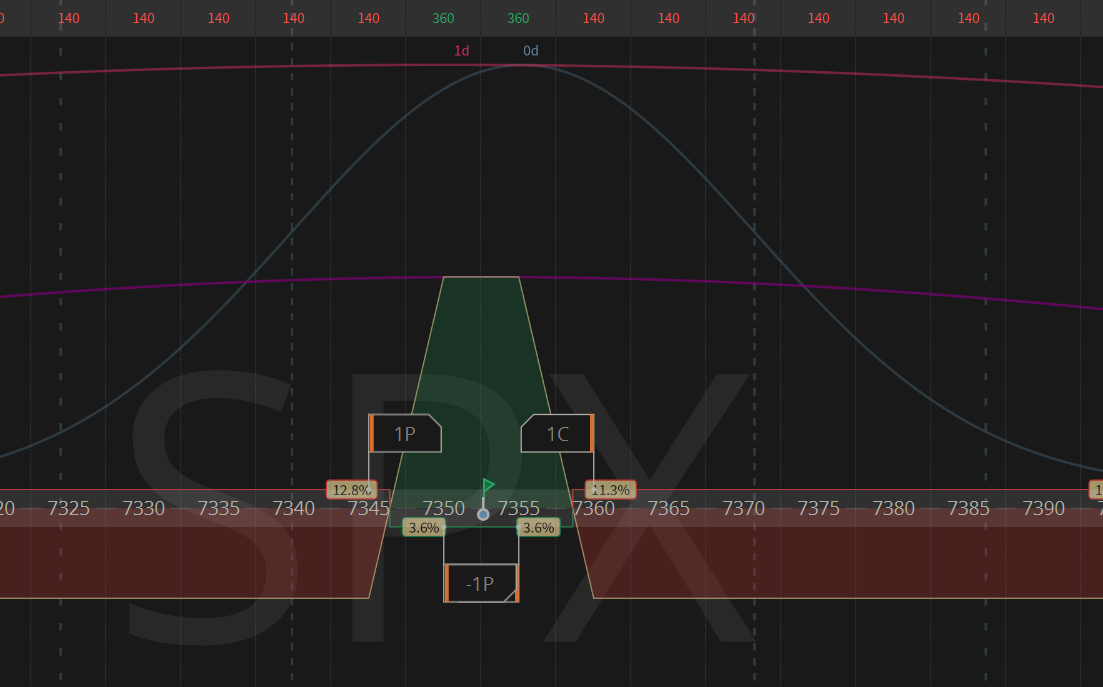
Task: Click the 7355 strike on the price axis
Action: point(518,508)
